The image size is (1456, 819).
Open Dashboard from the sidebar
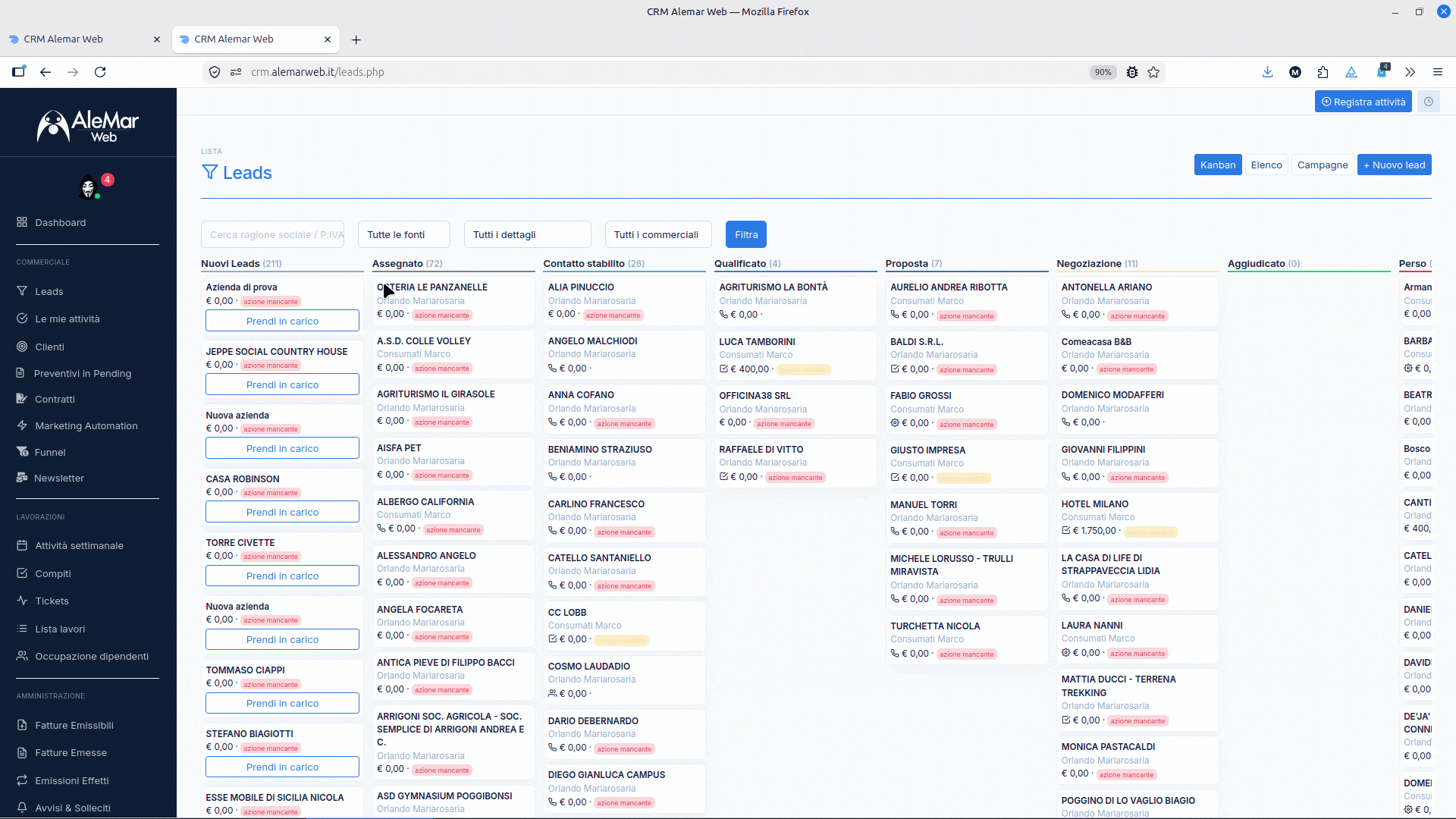tap(60, 222)
